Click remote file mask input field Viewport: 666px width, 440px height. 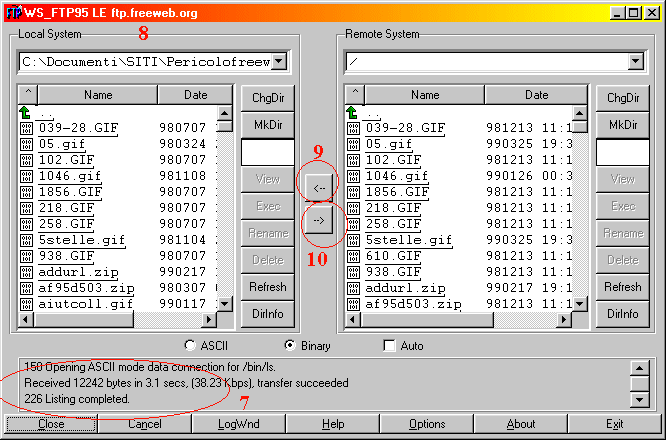coord(623,152)
